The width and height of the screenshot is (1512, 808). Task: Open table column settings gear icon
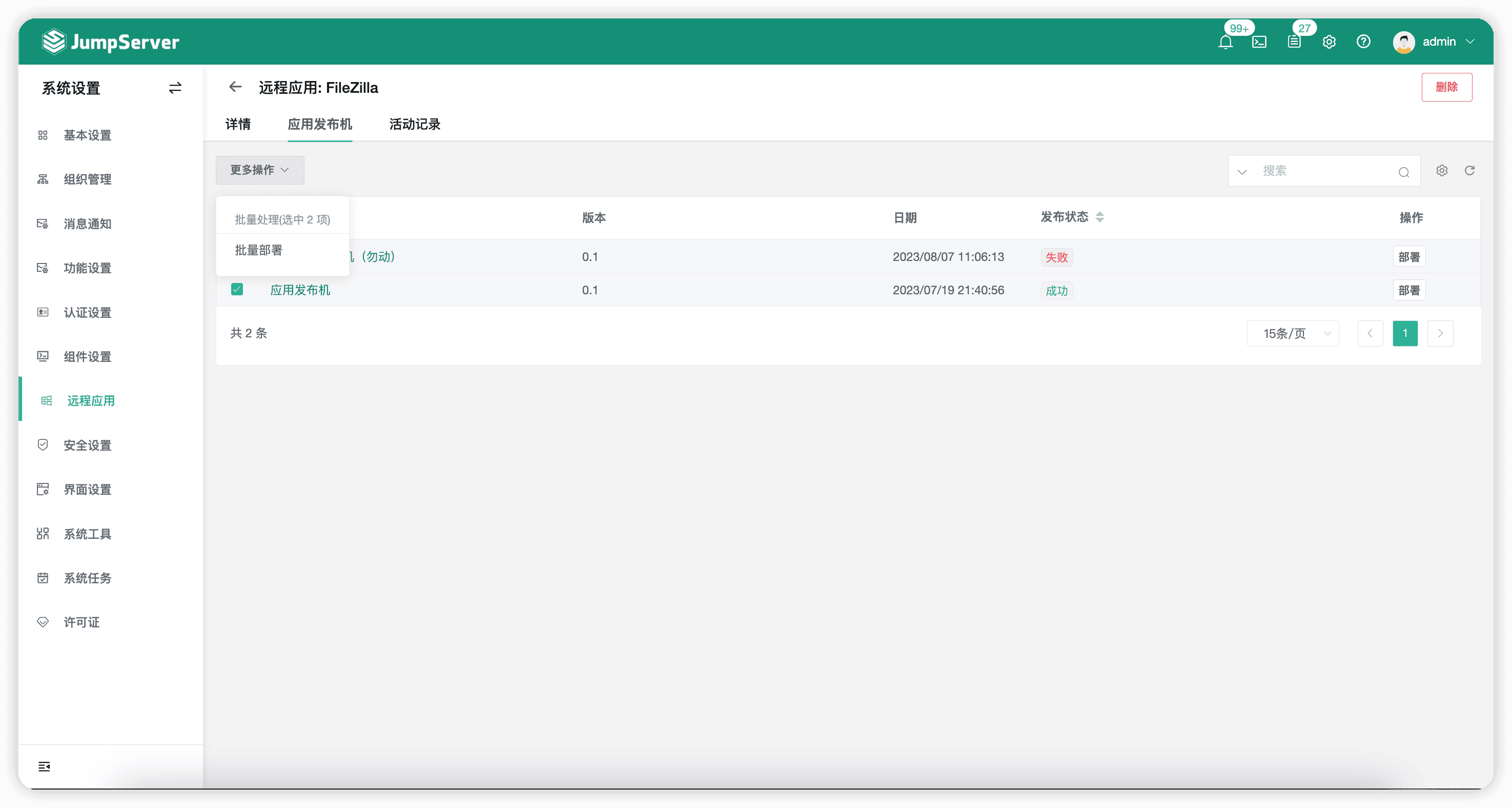click(x=1442, y=170)
